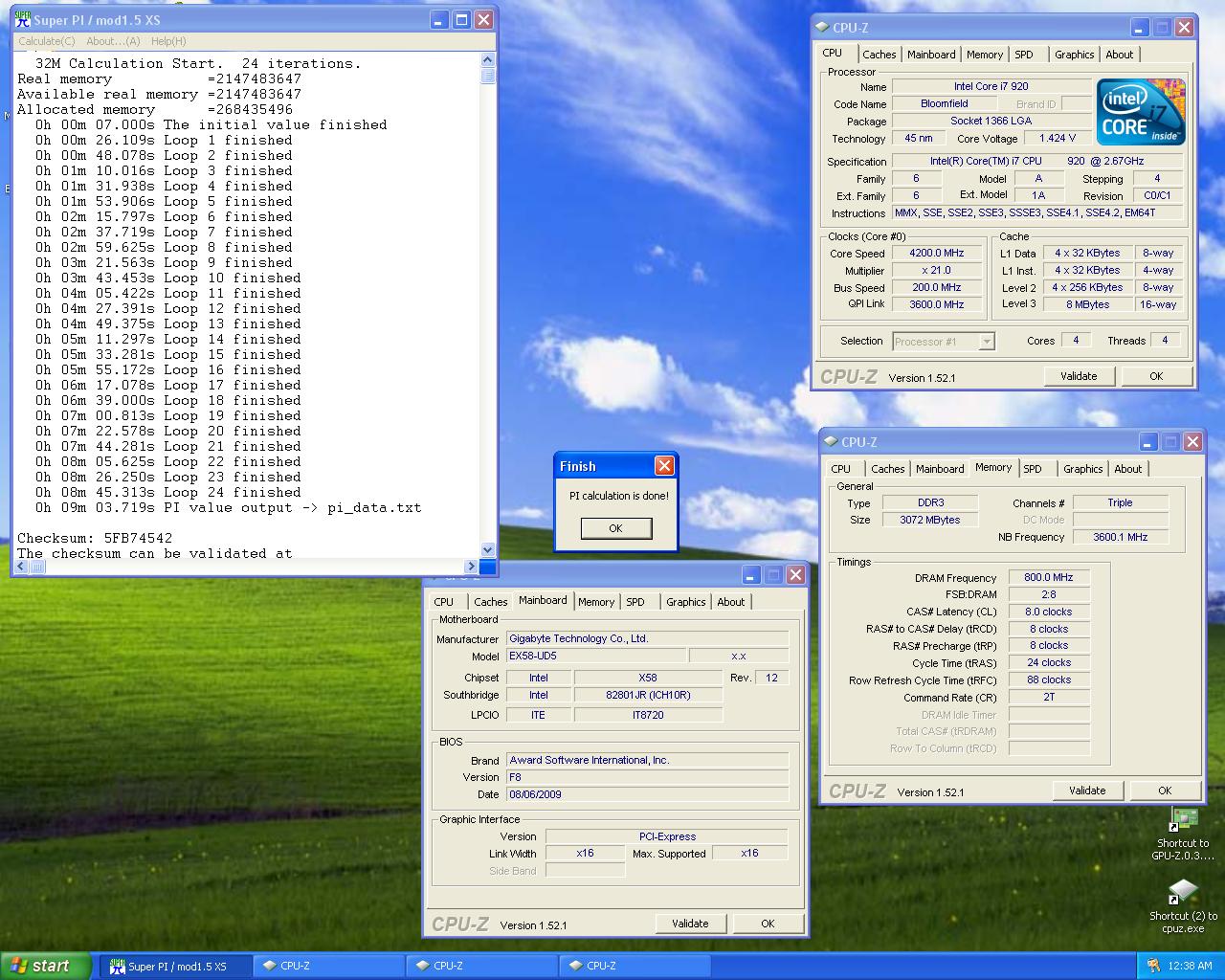Click the taskbar clock showing 12:38 AM

(1190, 966)
